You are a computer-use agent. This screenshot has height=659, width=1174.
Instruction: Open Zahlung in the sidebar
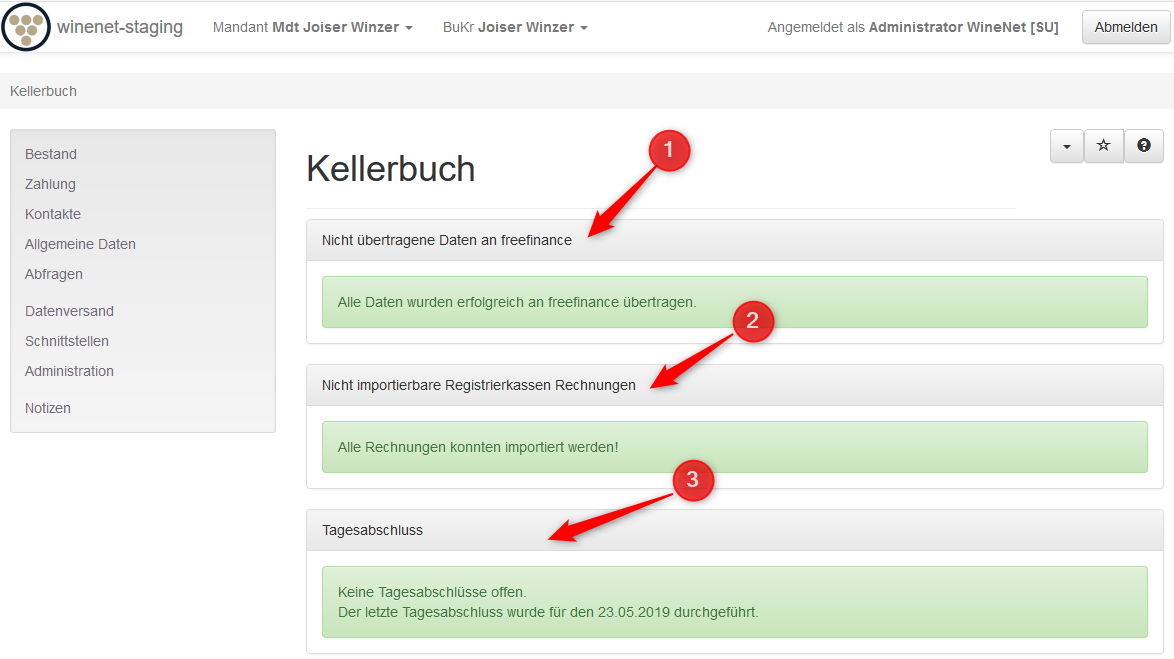click(50, 184)
